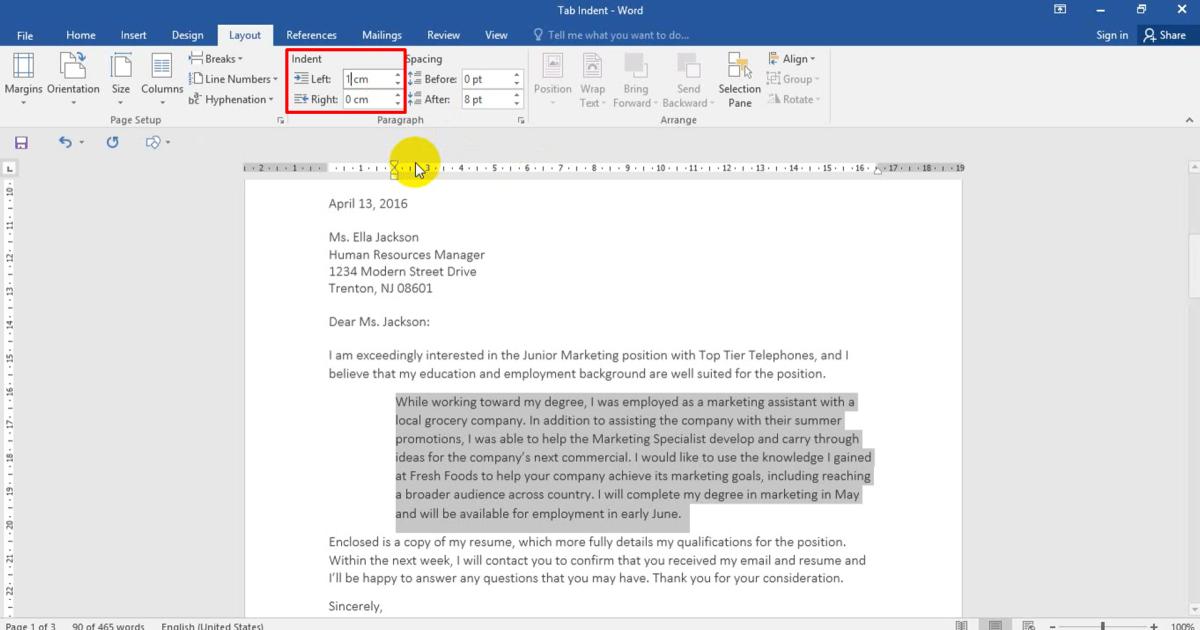Click the line Ms. Ella Jackson
Screen dimensions: 1200x630
coord(374,238)
